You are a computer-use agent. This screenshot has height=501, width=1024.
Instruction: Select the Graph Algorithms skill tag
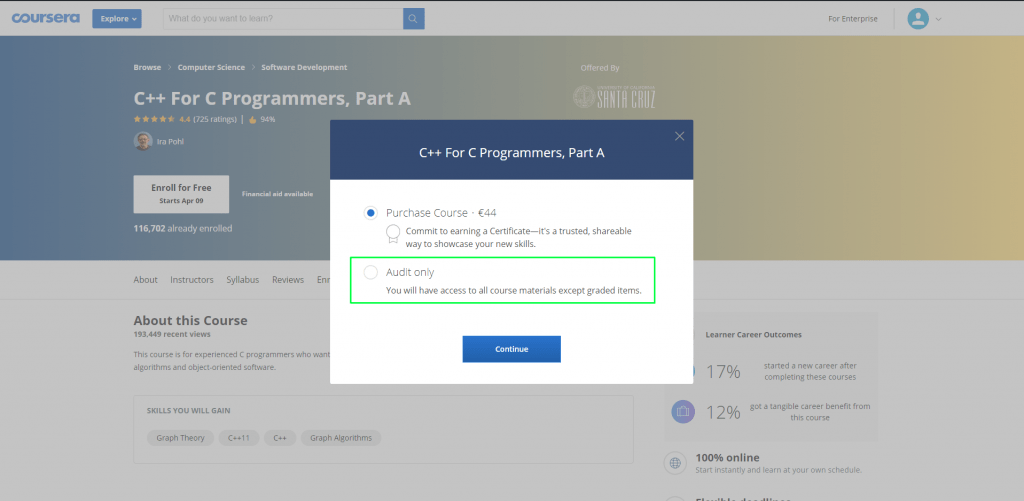click(x=341, y=438)
